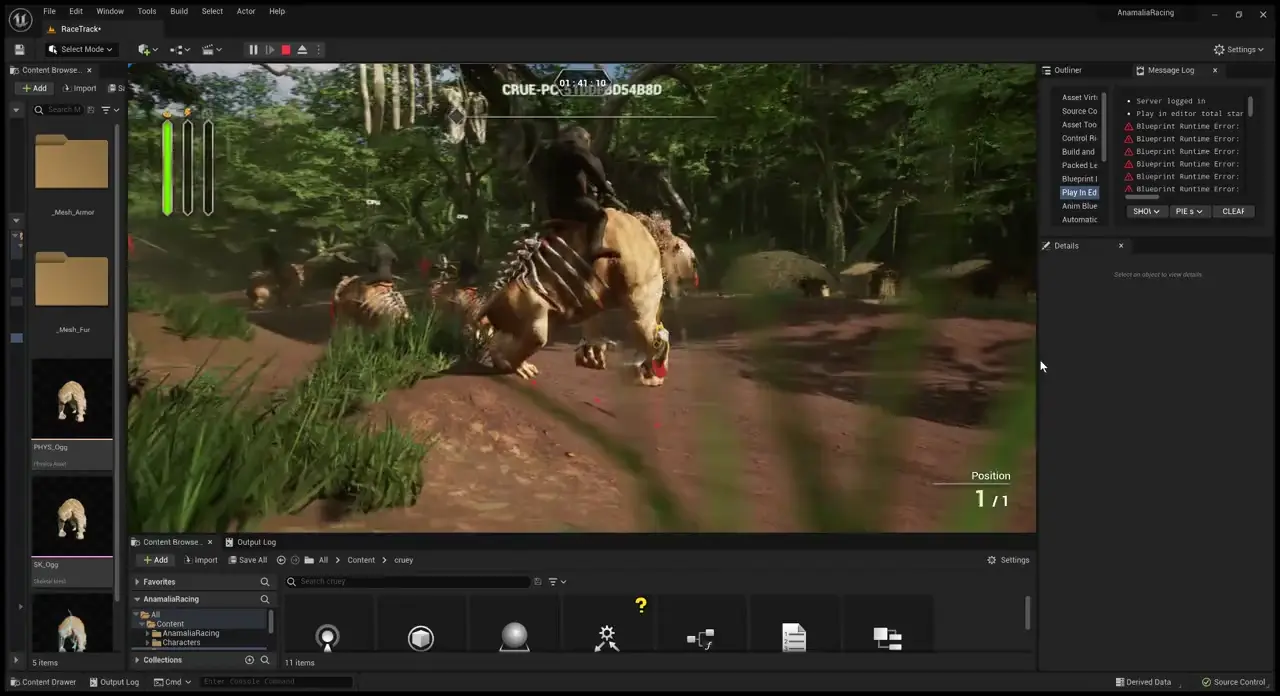The width and height of the screenshot is (1280, 696).
Task: Stop the simulation with the red button
Action: click(286, 49)
